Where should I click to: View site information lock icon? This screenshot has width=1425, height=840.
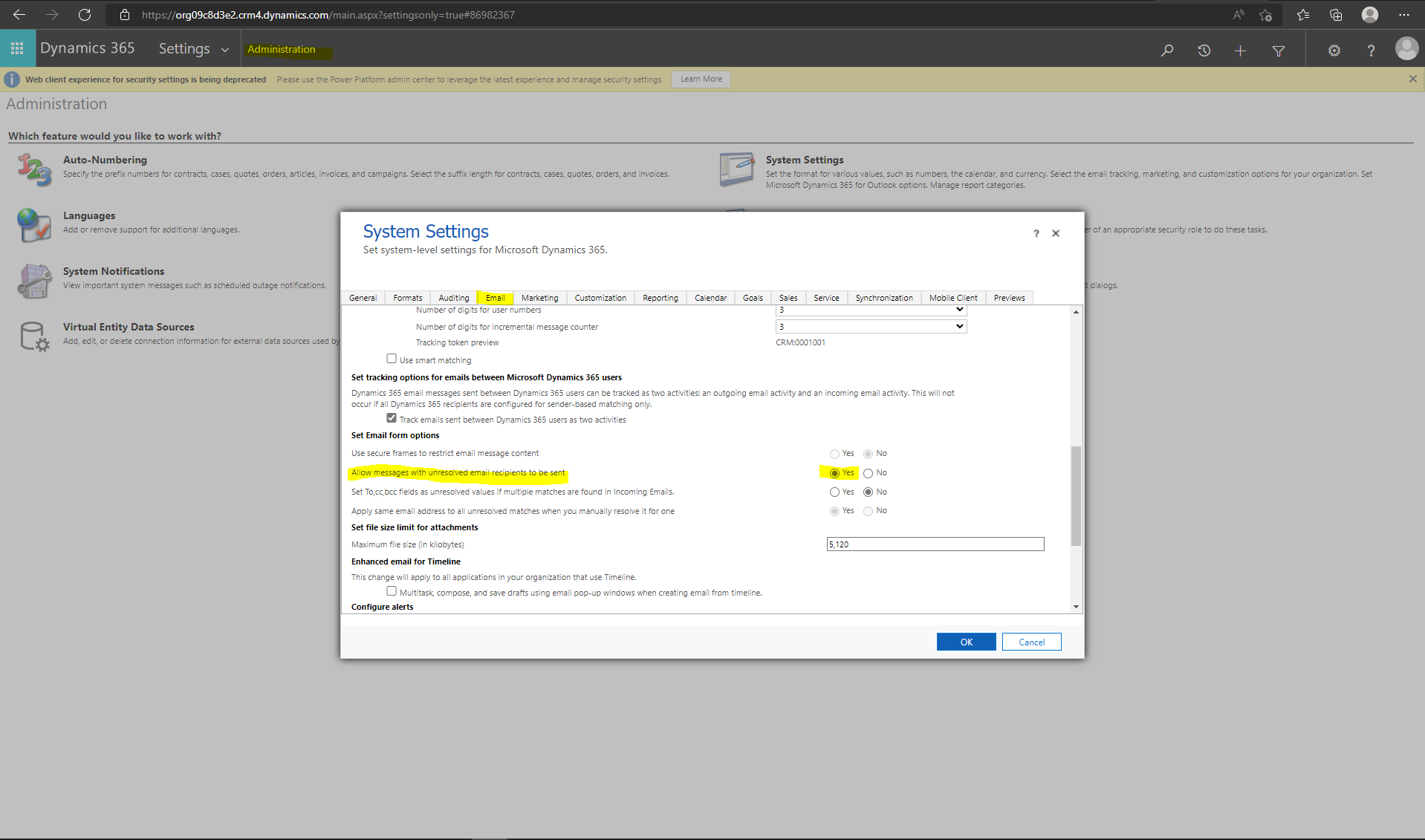125,14
